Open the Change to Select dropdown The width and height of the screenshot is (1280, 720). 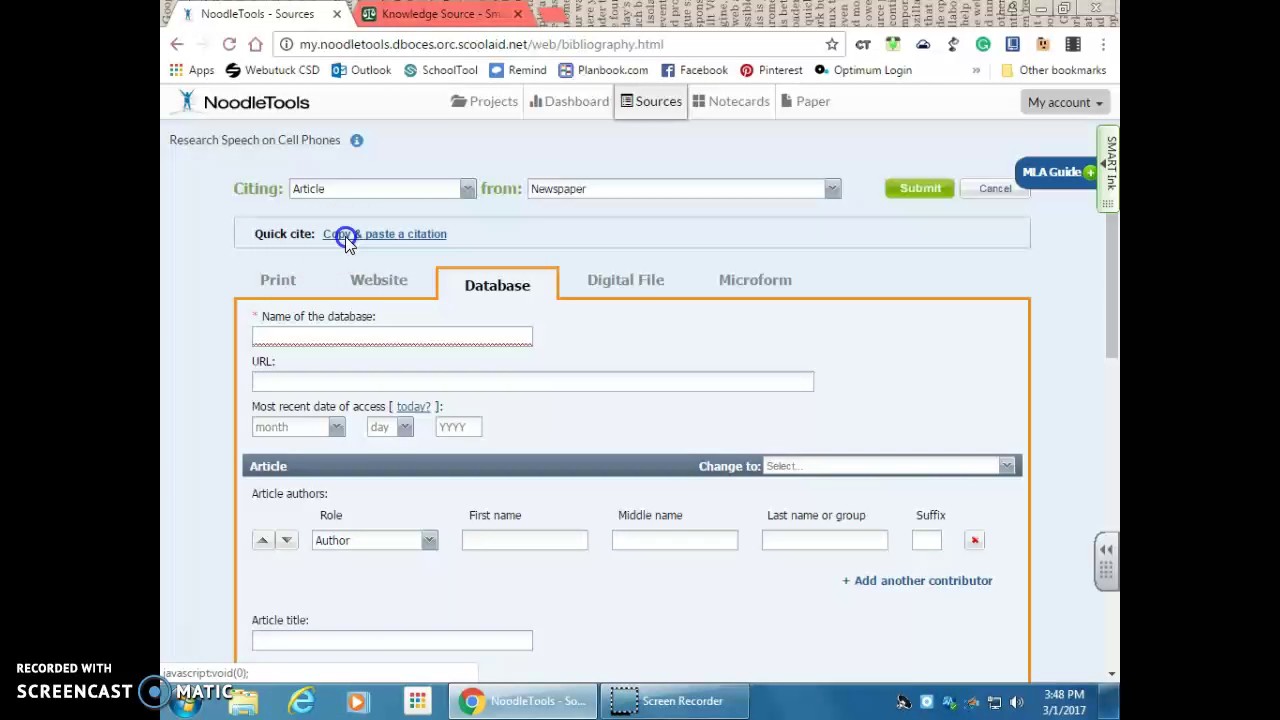coord(889,466)
